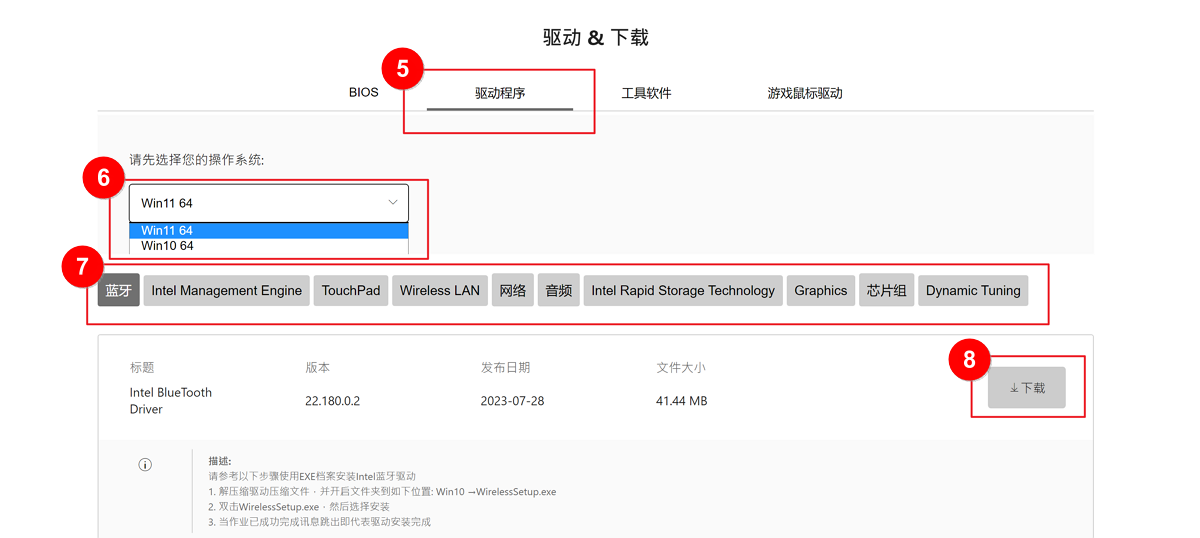Viewport: 1200px width, 538px height.
Task: Choose Win10 64 from the OS list
Action: point(268,246)
